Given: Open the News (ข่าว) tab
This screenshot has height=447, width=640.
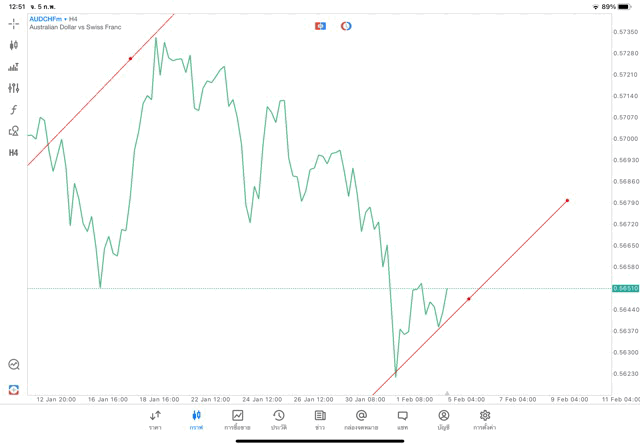Looking at the screenshot, I should (320, 419).
